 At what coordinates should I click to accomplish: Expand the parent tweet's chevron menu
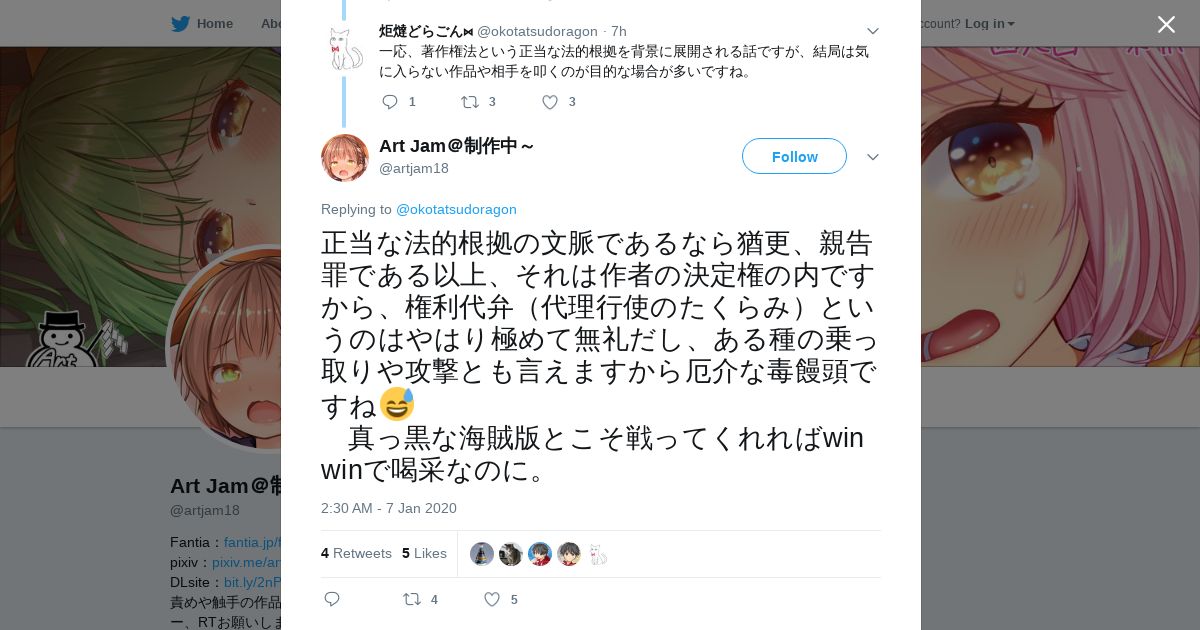pos(872,31)
